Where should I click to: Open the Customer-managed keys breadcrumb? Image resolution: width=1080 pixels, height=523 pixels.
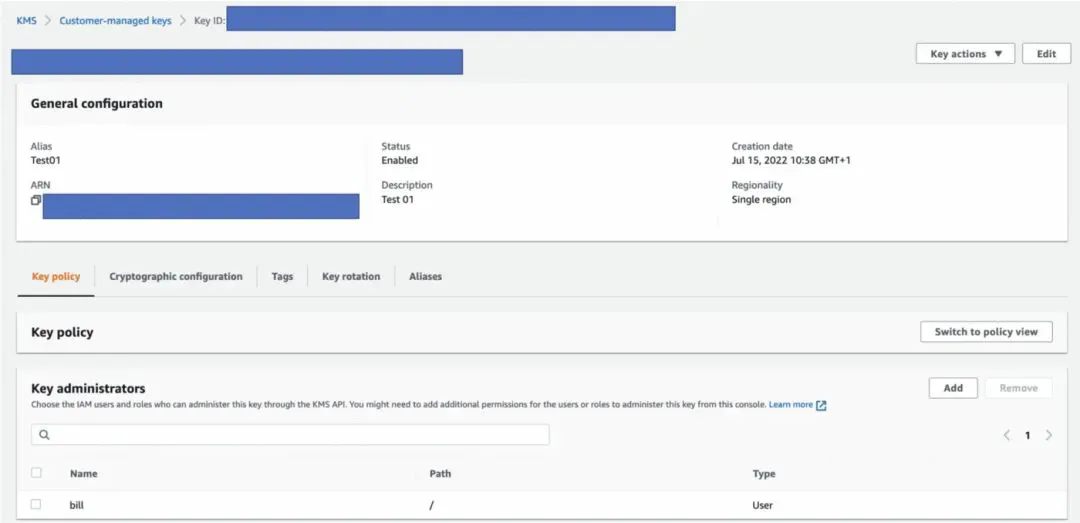coord(115,20)
